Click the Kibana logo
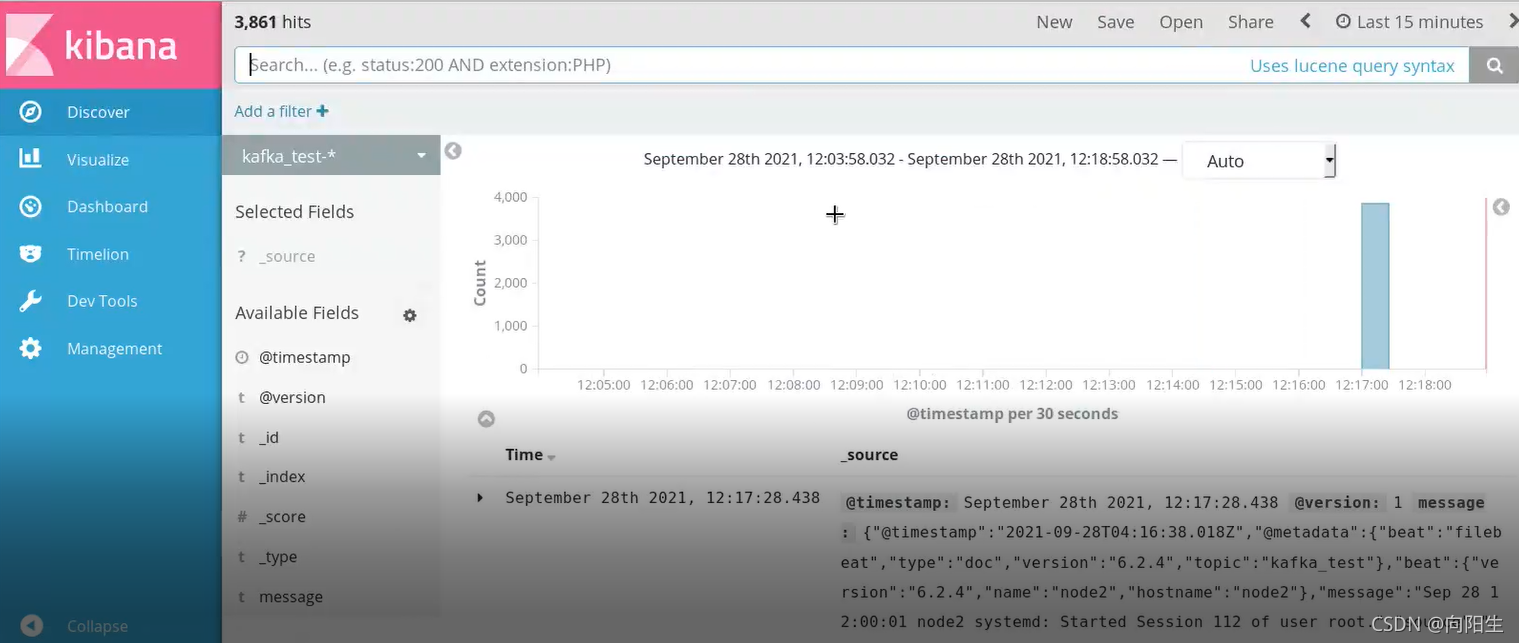Screen dimensions: 1519x643 click(x=110, y=44)
